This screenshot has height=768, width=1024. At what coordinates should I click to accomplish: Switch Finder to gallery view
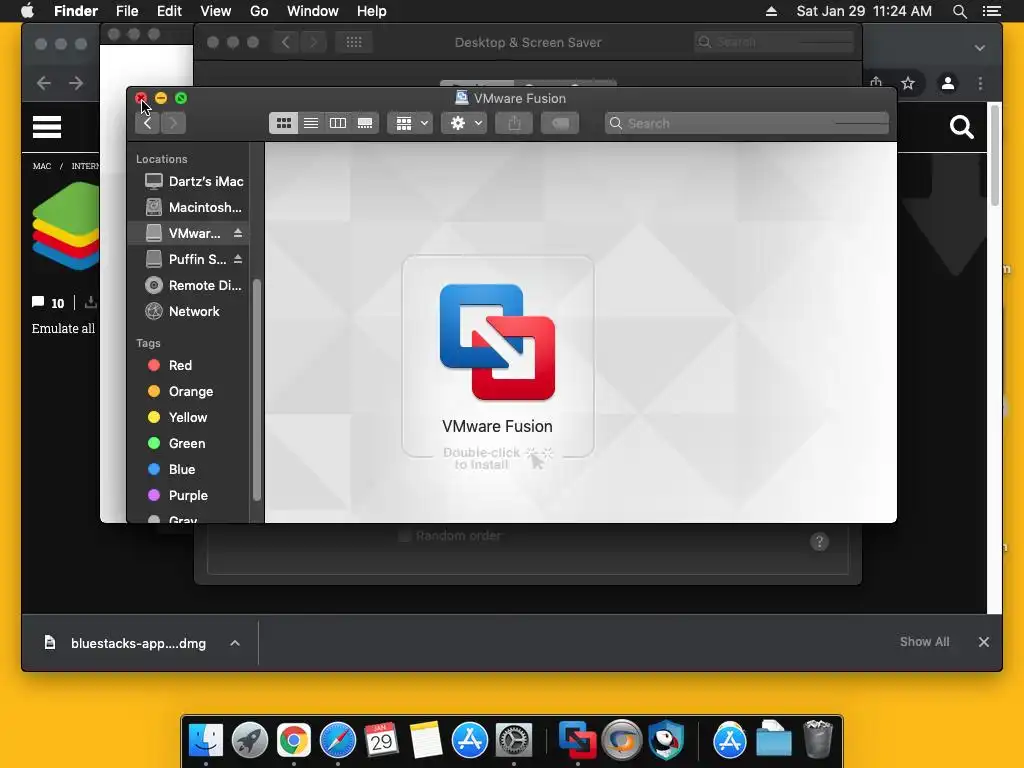[x=365, y=123]
